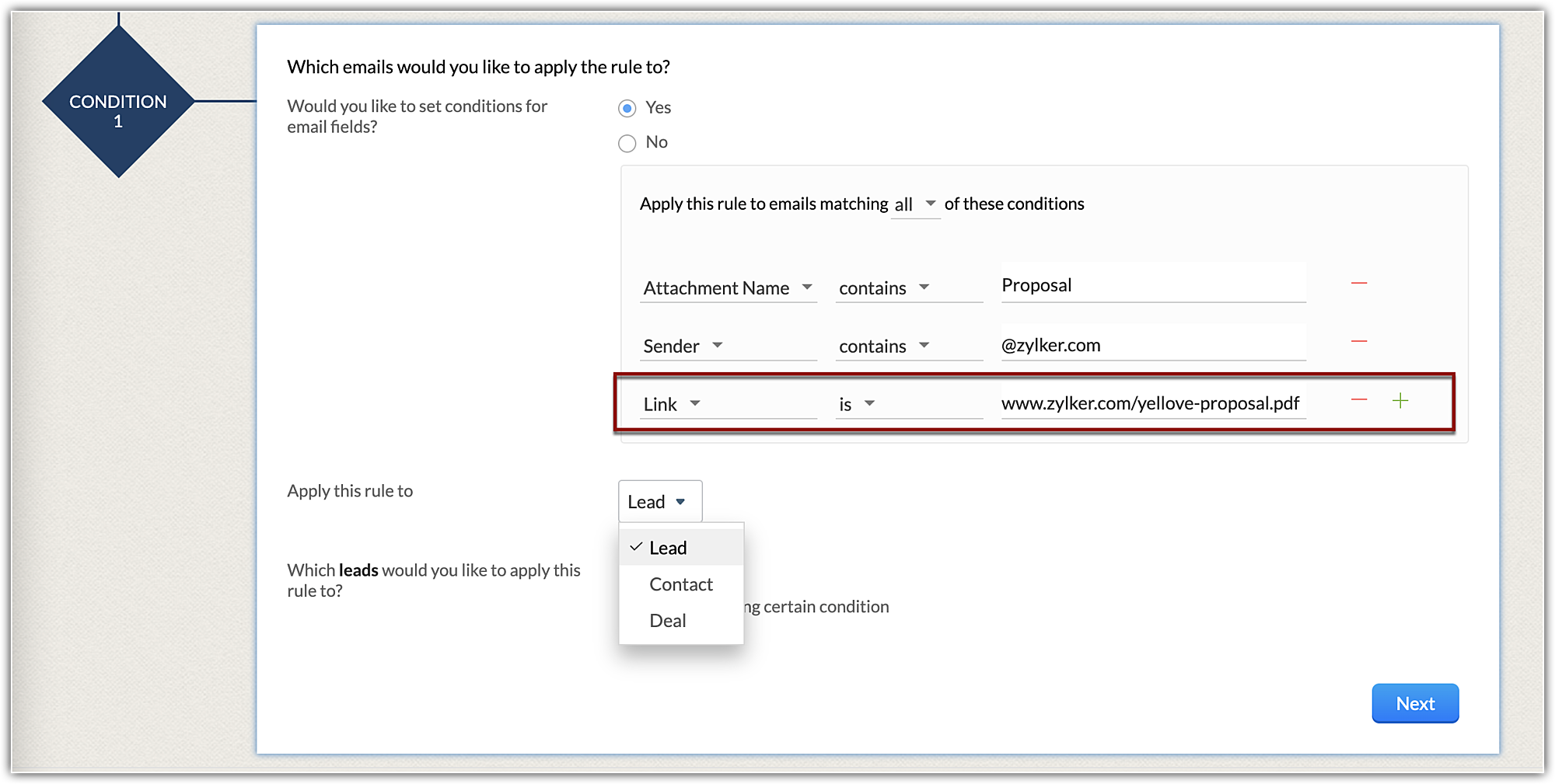
Task: Expand the Attachment Name field dropdown
Action: (x=728, y=288)
